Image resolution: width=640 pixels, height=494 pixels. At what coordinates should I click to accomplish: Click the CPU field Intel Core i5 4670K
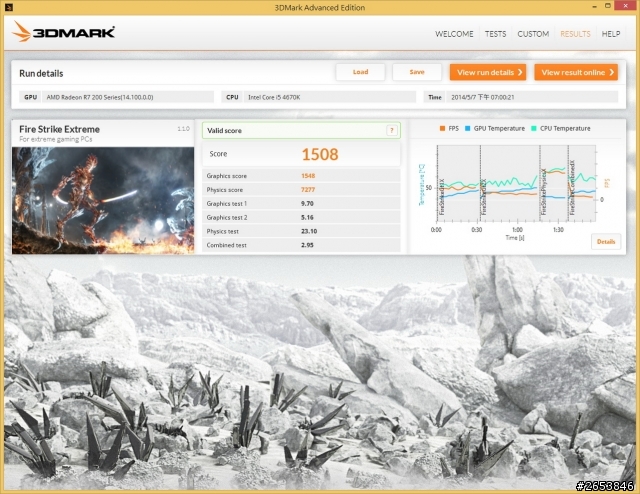point(330,97)
